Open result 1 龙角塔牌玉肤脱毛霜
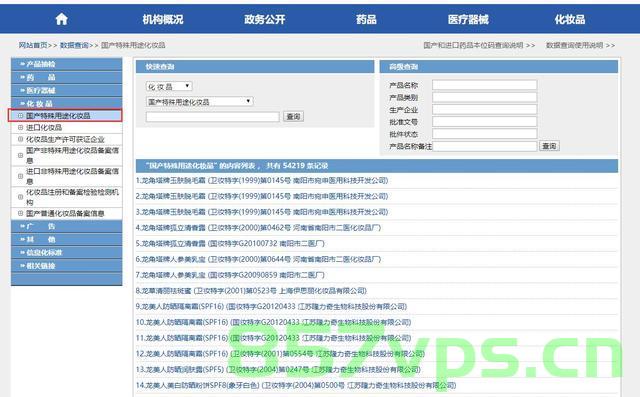The image size is (640, 397). (x=262, y=180)
